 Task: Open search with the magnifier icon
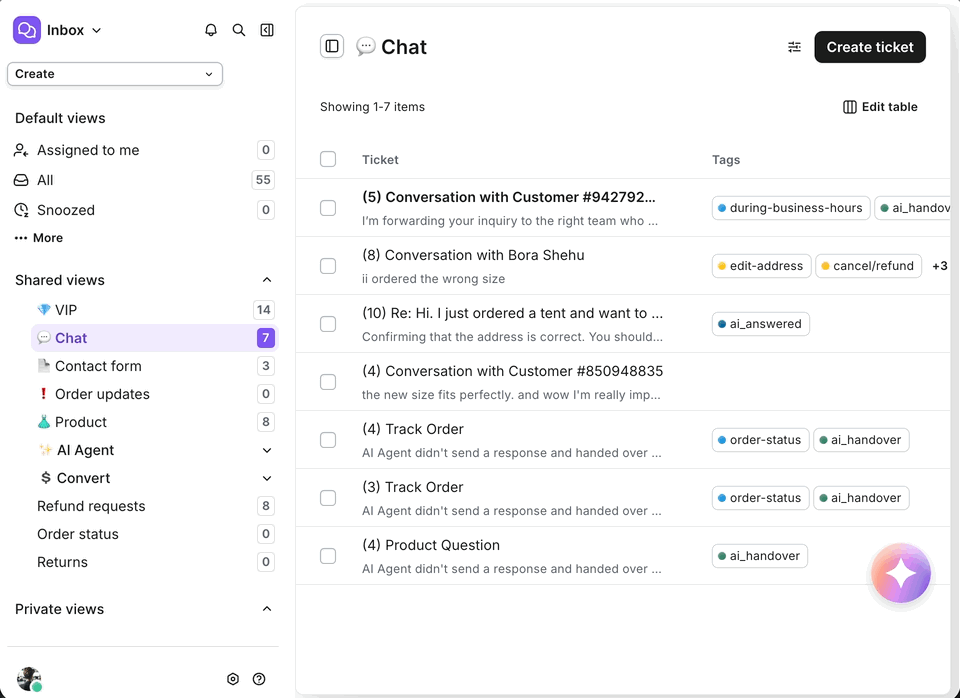(239, 30)
